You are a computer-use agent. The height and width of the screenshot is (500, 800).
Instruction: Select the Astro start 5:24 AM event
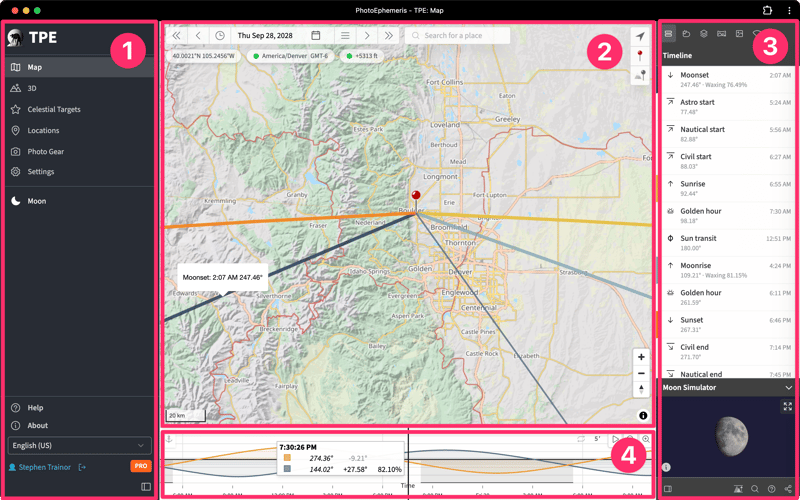point(728,107)
